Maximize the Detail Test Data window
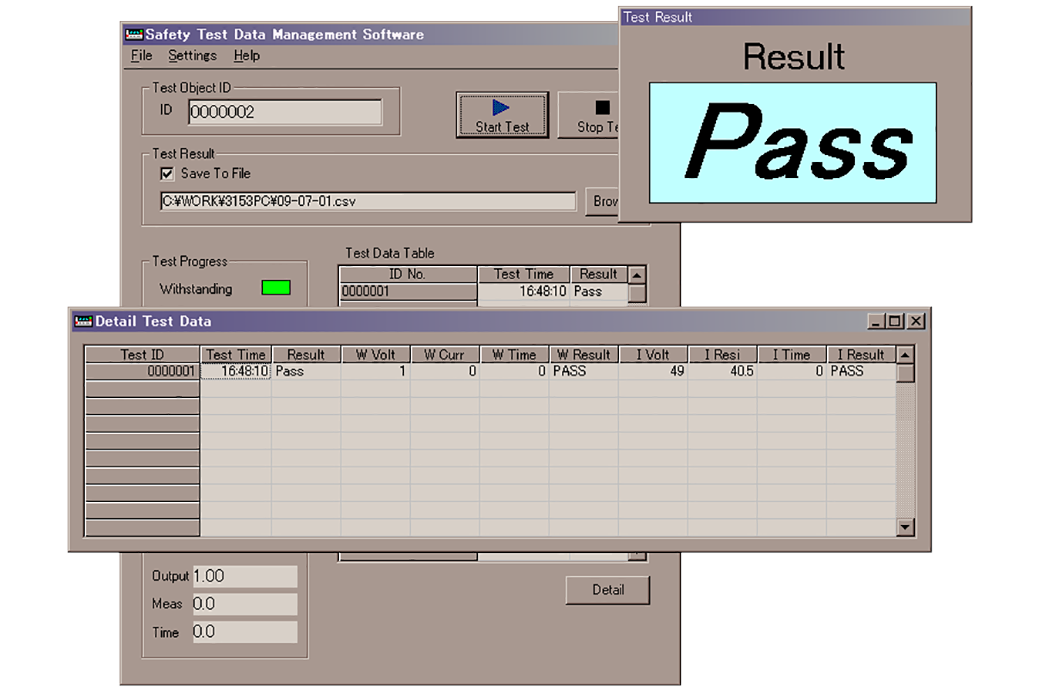Viewport: 1040px width, 694px height. (x=895, y=321)
